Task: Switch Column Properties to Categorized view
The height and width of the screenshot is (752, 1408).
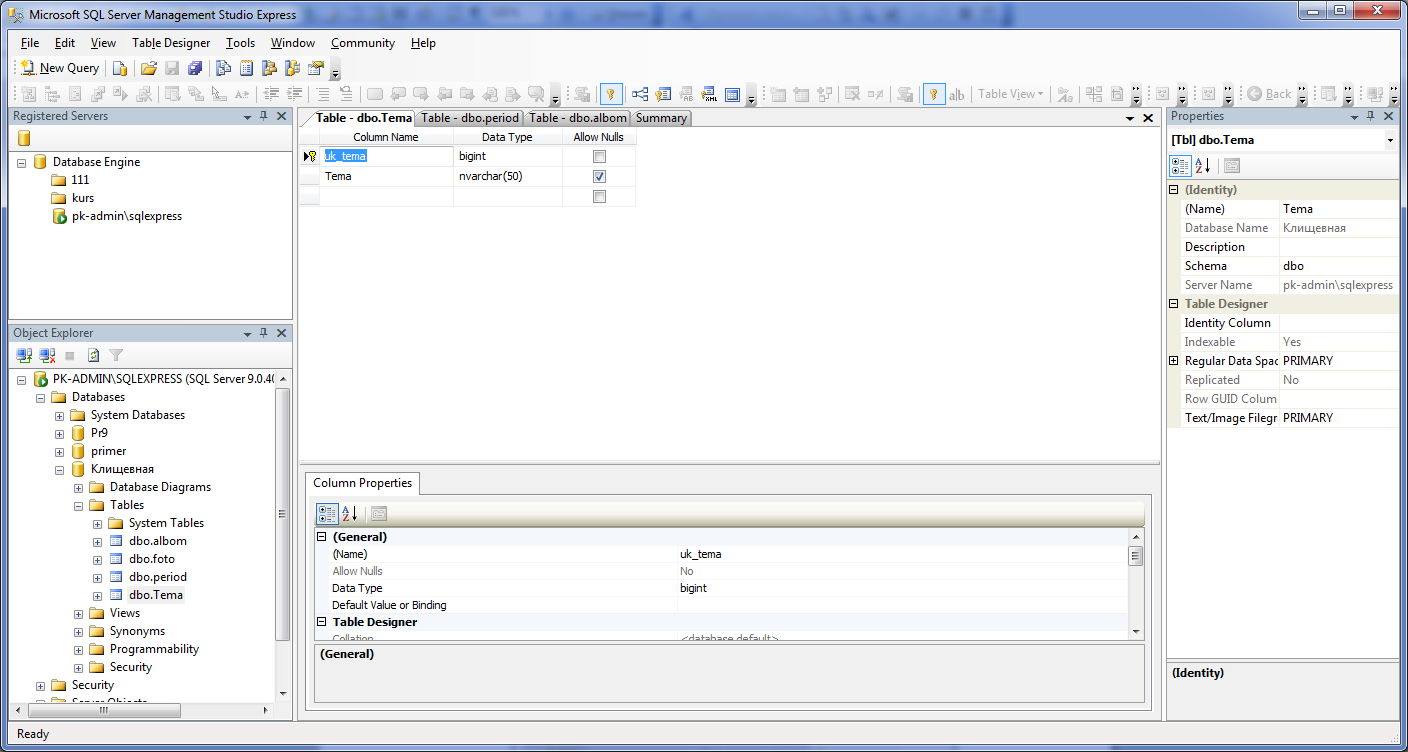Action: 327,514
